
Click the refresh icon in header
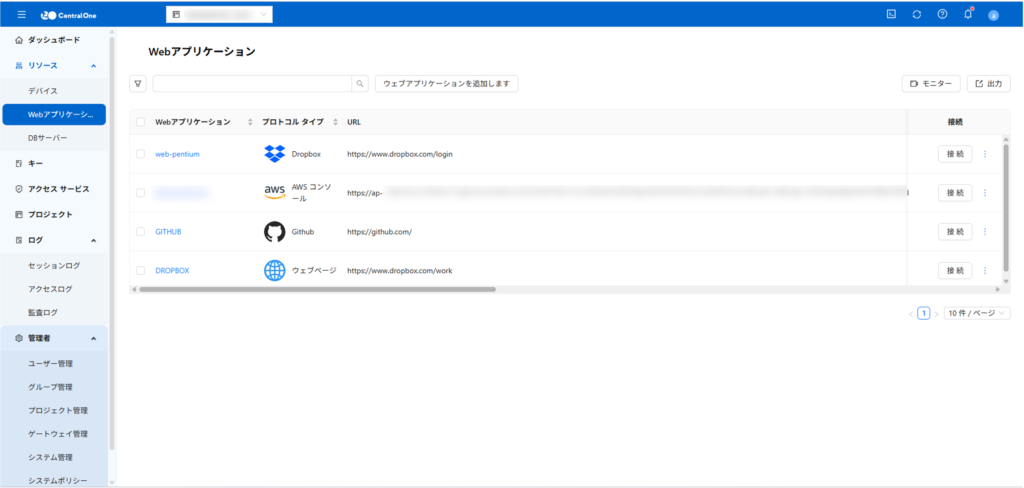point(917,14)
